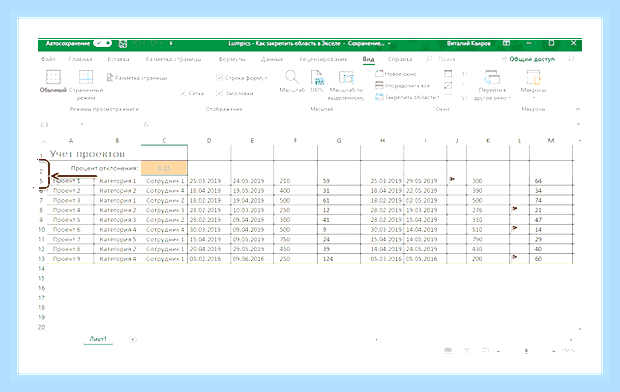Click status bar Page Layout view icon
Image resolution: width=620 pixels, height=392 pixels.
click(467, 350)
